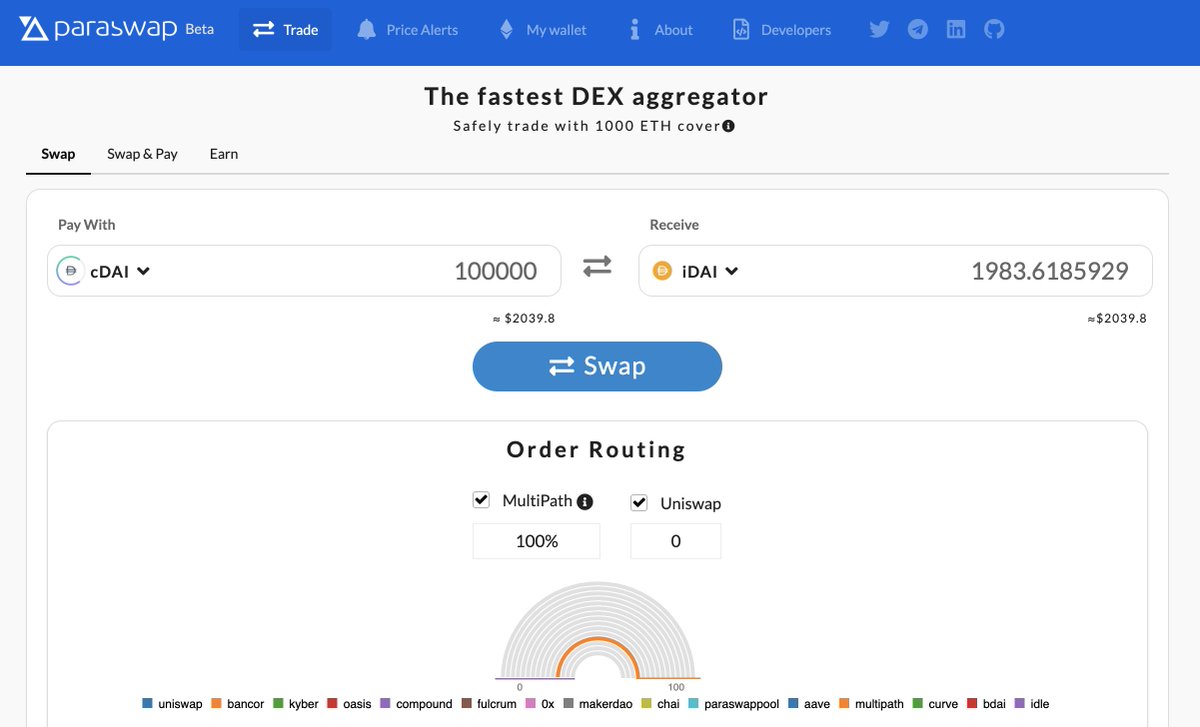Click the $2039.8 value under Pay With
The width and height of the screenshot is (1200, 727).
[524, 318]
